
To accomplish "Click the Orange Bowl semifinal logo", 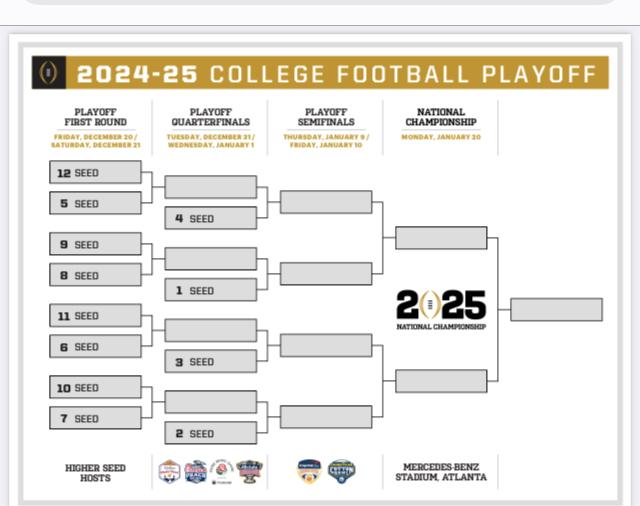I will click(x=310, y=471).
